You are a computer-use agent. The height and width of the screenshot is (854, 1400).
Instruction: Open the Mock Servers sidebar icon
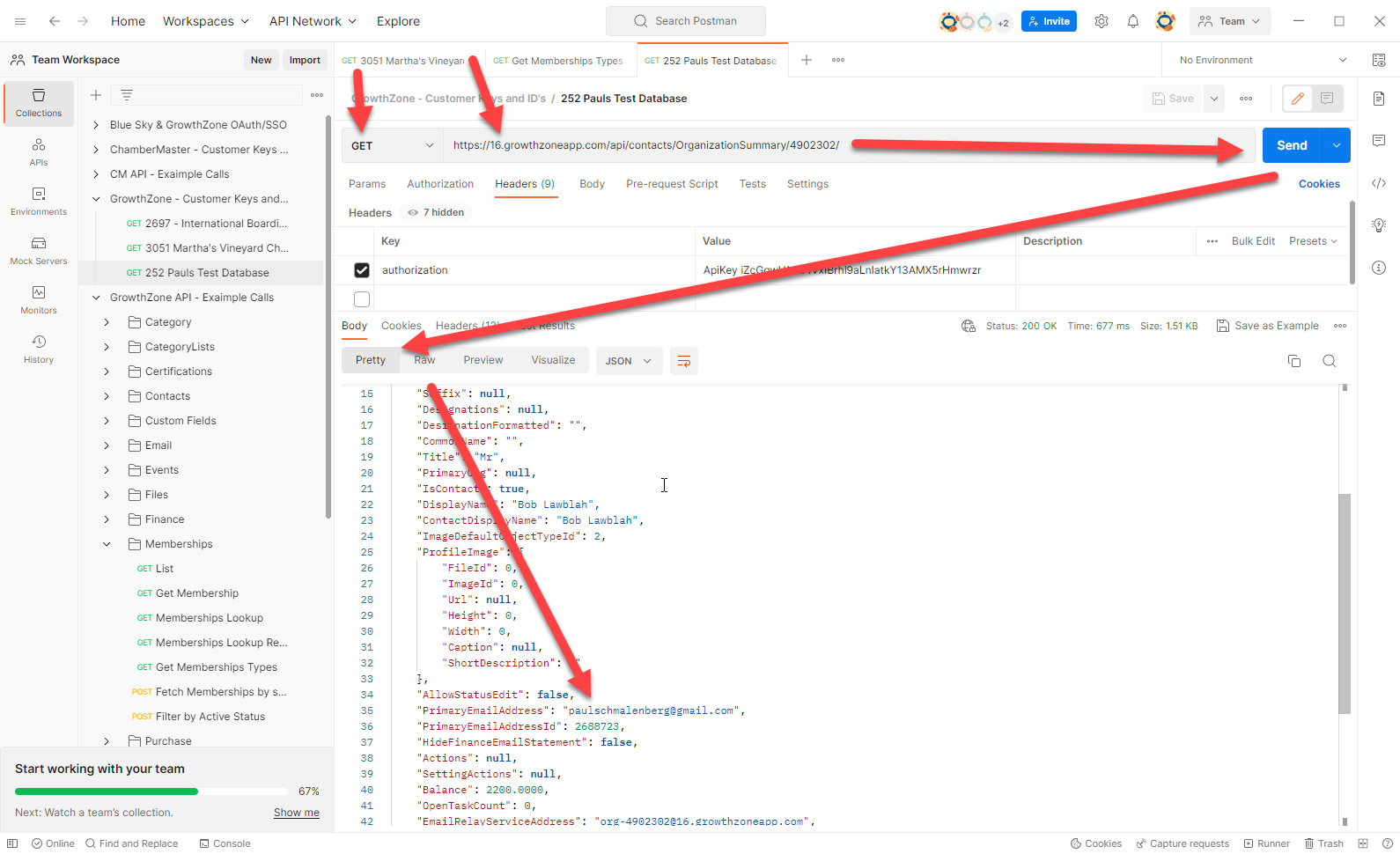(x=39, y=250)
